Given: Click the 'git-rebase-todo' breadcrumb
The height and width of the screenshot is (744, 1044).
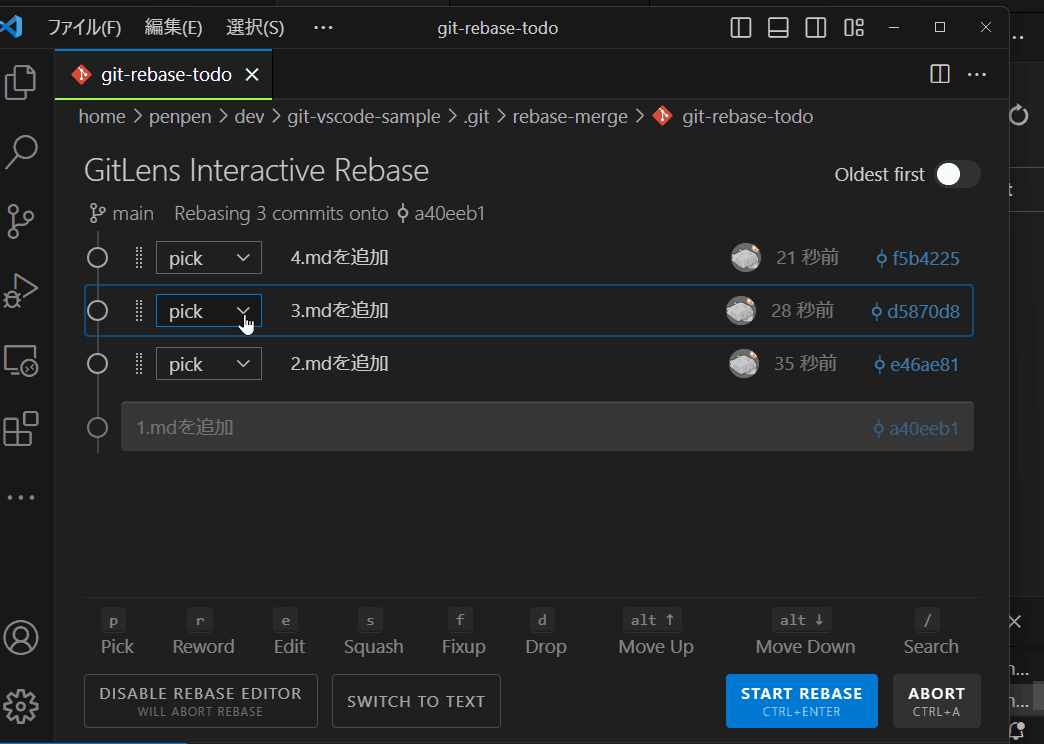Looking at the screenshot, I should (x=747, y=117).
